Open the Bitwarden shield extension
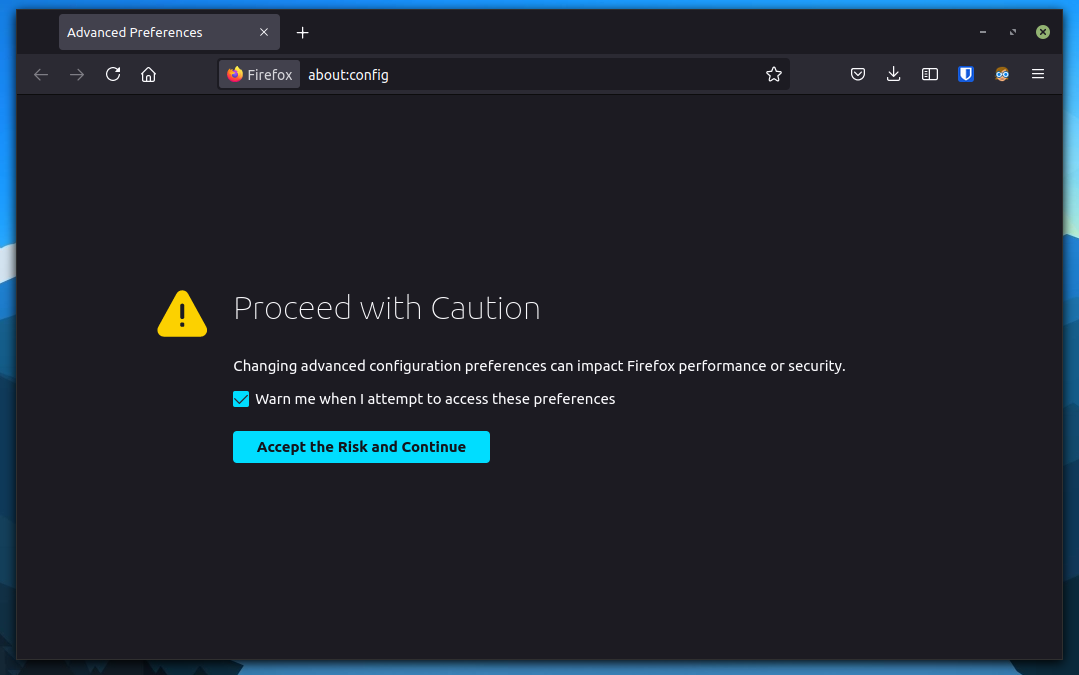Screen dimensions: 1079x675 [966, 74]
